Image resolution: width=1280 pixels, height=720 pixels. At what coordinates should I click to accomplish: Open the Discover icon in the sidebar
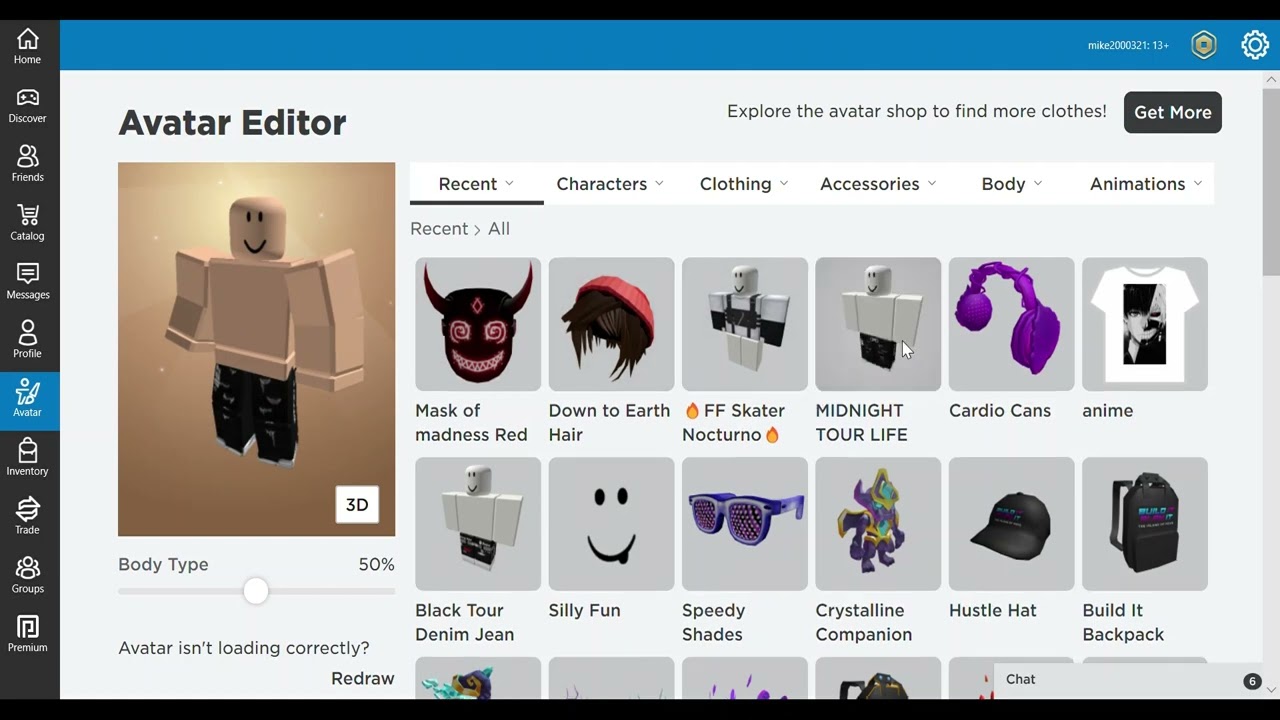pyautogui.click(x=28, y=105)
